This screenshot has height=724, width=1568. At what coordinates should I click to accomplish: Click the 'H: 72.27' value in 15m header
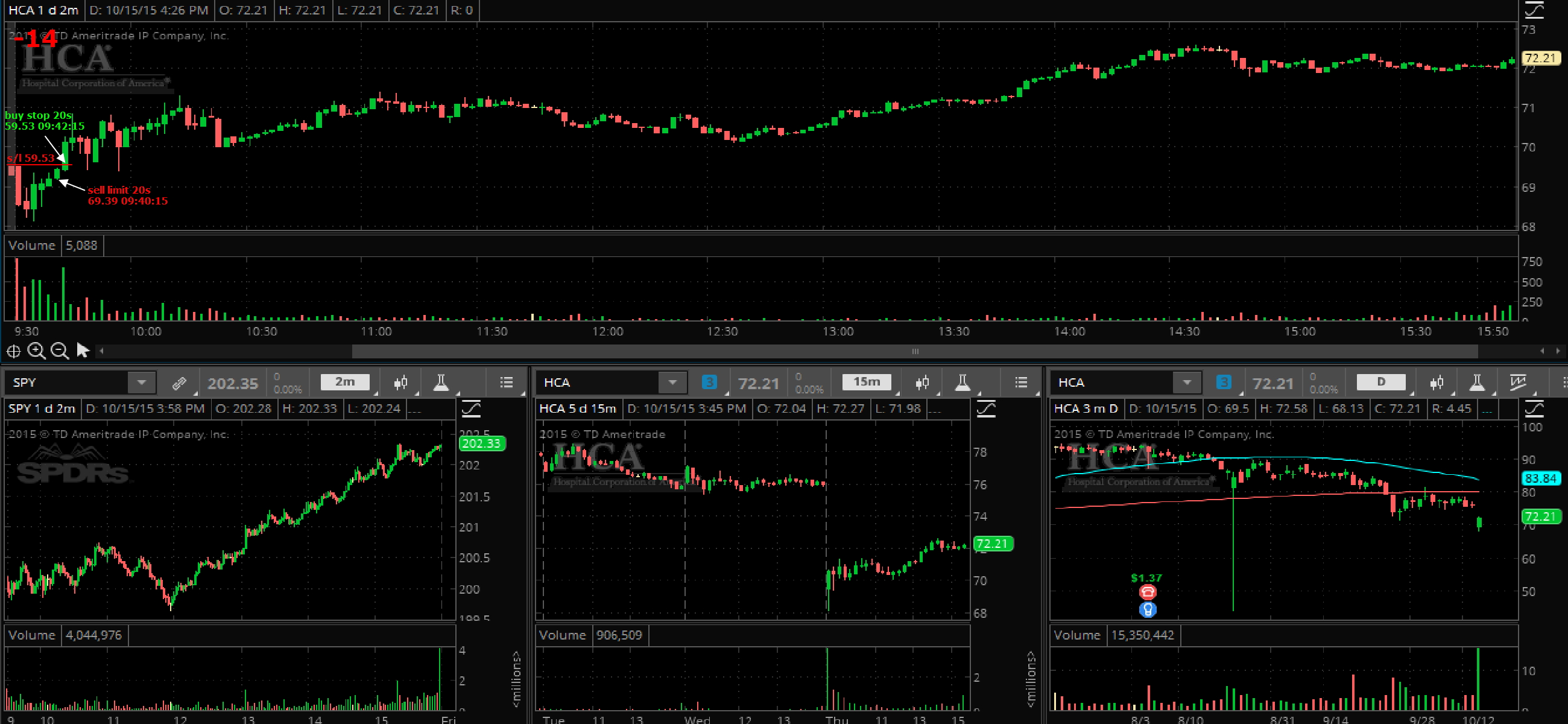point(840,408)
